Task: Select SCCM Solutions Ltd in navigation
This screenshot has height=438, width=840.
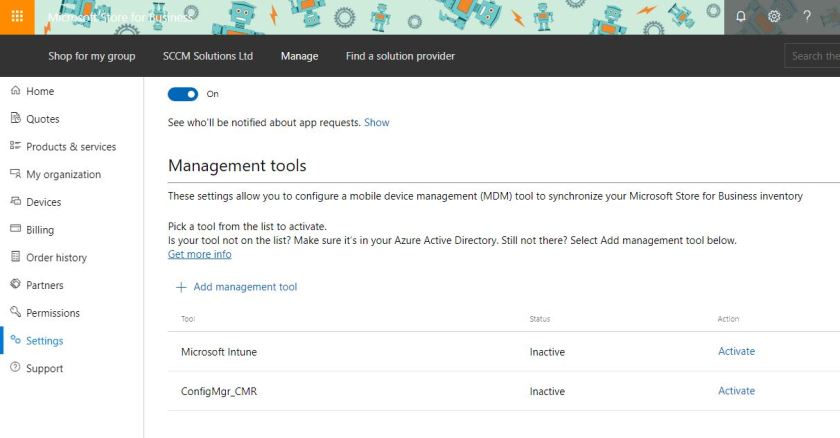Action: 208,56
